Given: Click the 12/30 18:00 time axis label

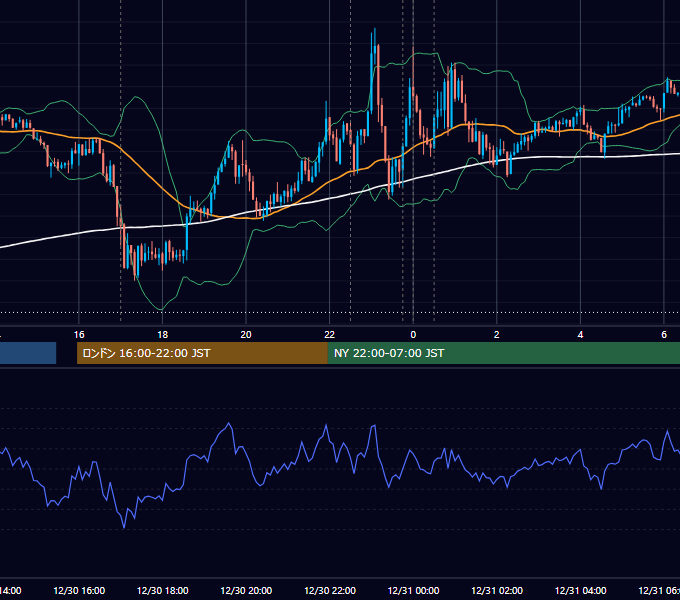Looking at the screenshot, I should point(163,590).
